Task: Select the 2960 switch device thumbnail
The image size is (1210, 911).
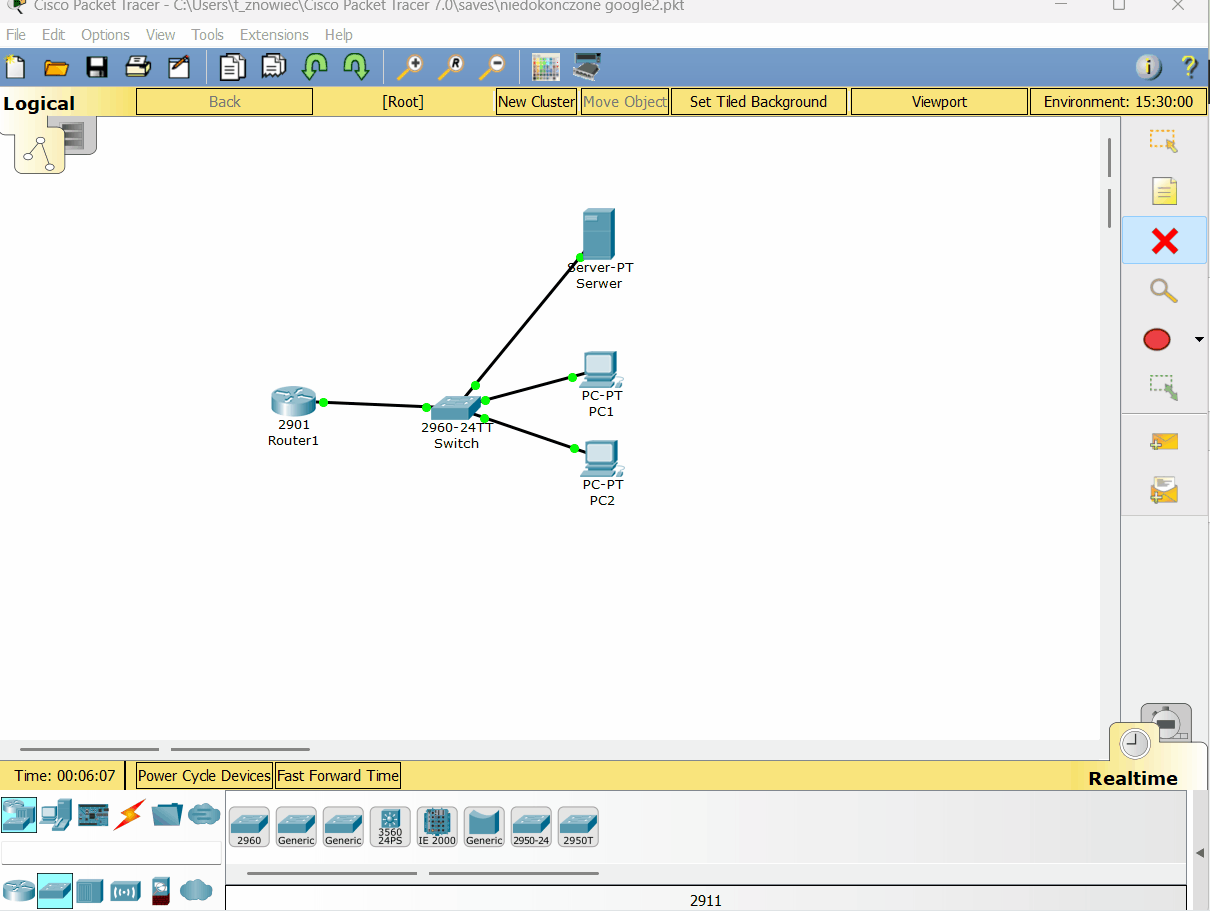Action: point(249,827)
